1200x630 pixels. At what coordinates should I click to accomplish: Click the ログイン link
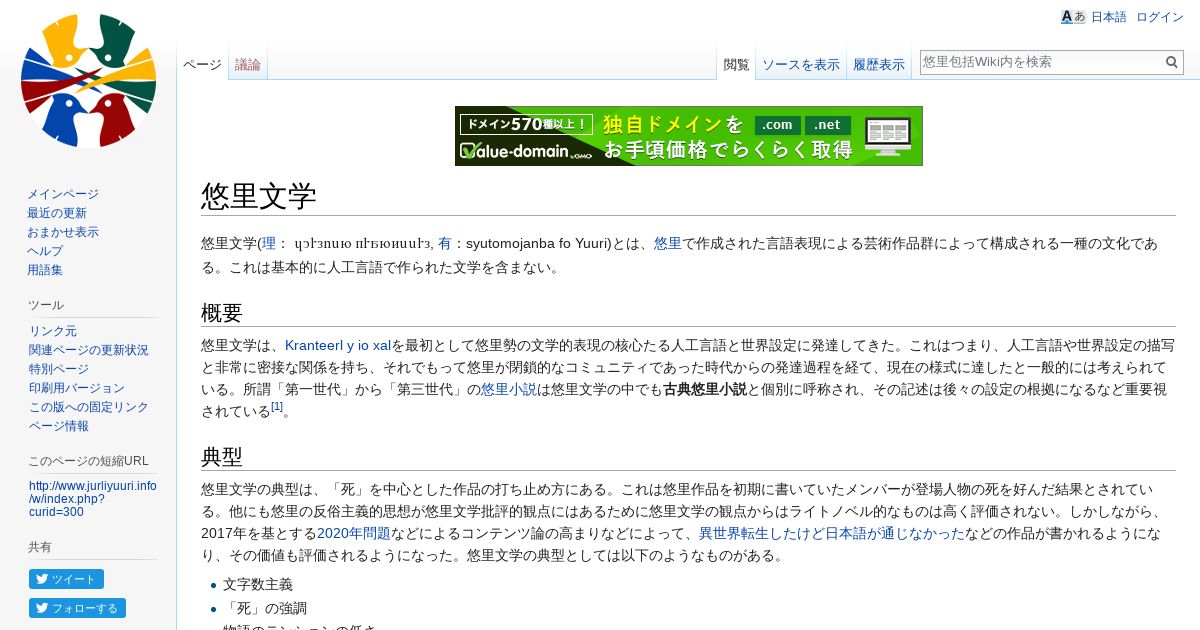(1160, 17)
